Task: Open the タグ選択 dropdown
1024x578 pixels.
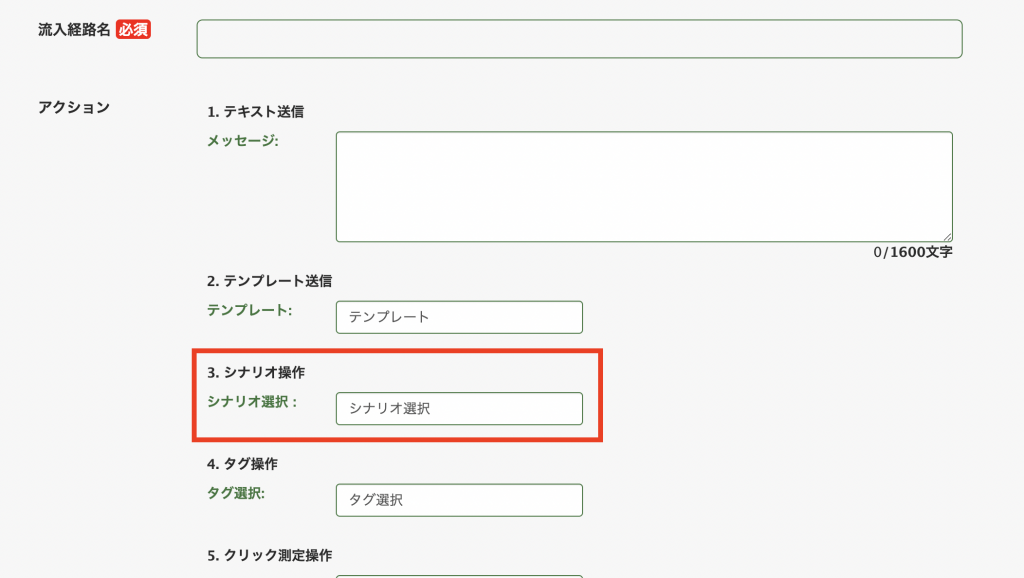Action: point(459,500)
